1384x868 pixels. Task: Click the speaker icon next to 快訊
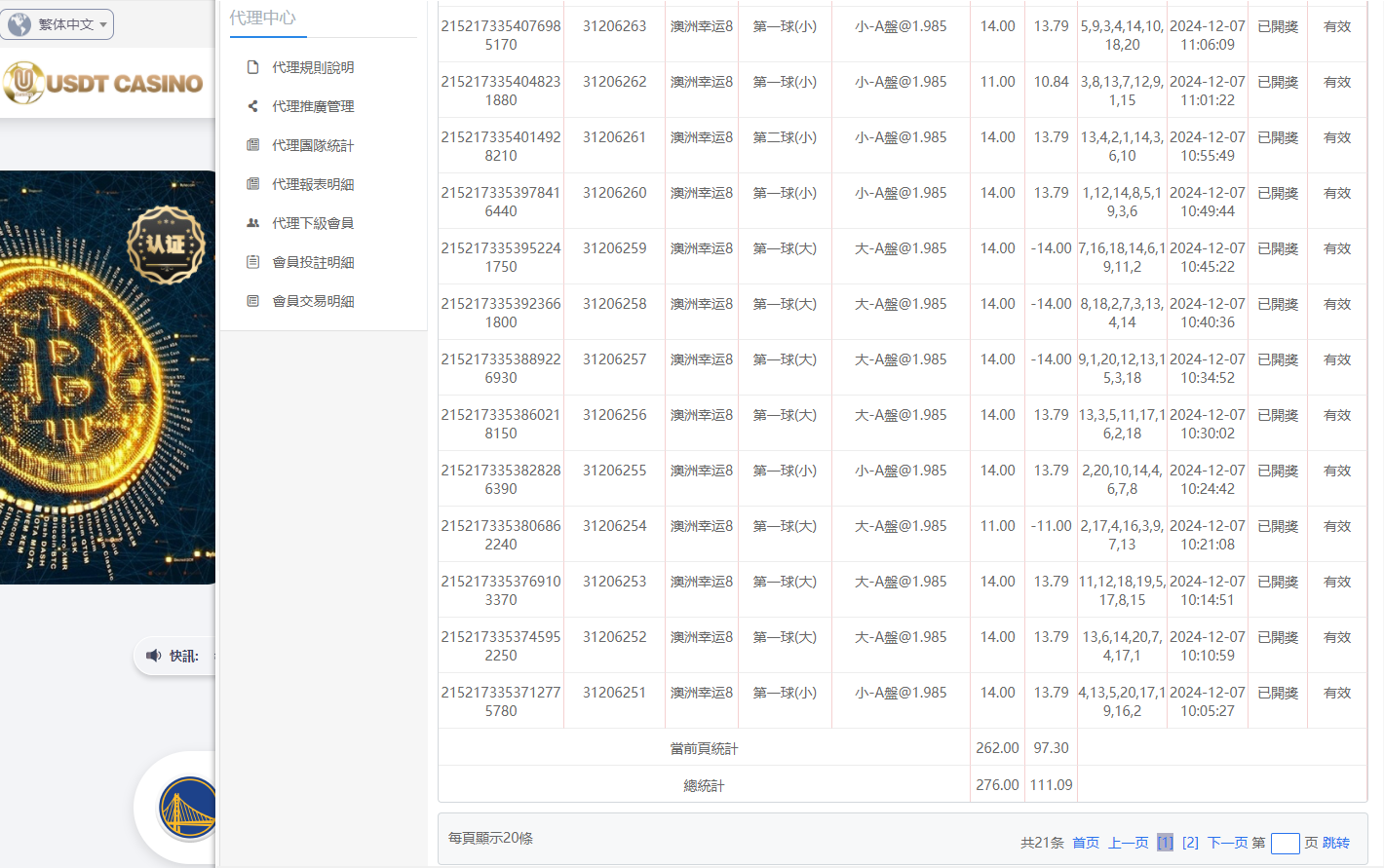153,656
